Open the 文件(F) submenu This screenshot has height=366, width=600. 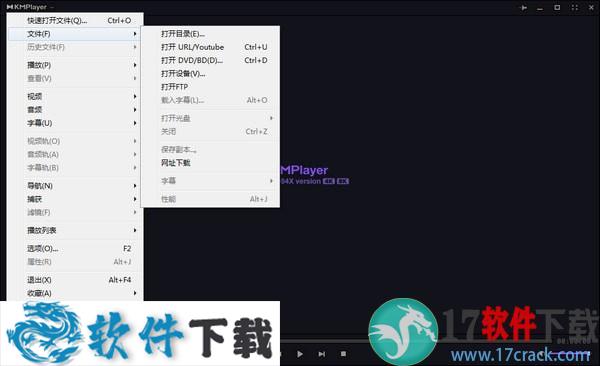click(x=75, y=34)
